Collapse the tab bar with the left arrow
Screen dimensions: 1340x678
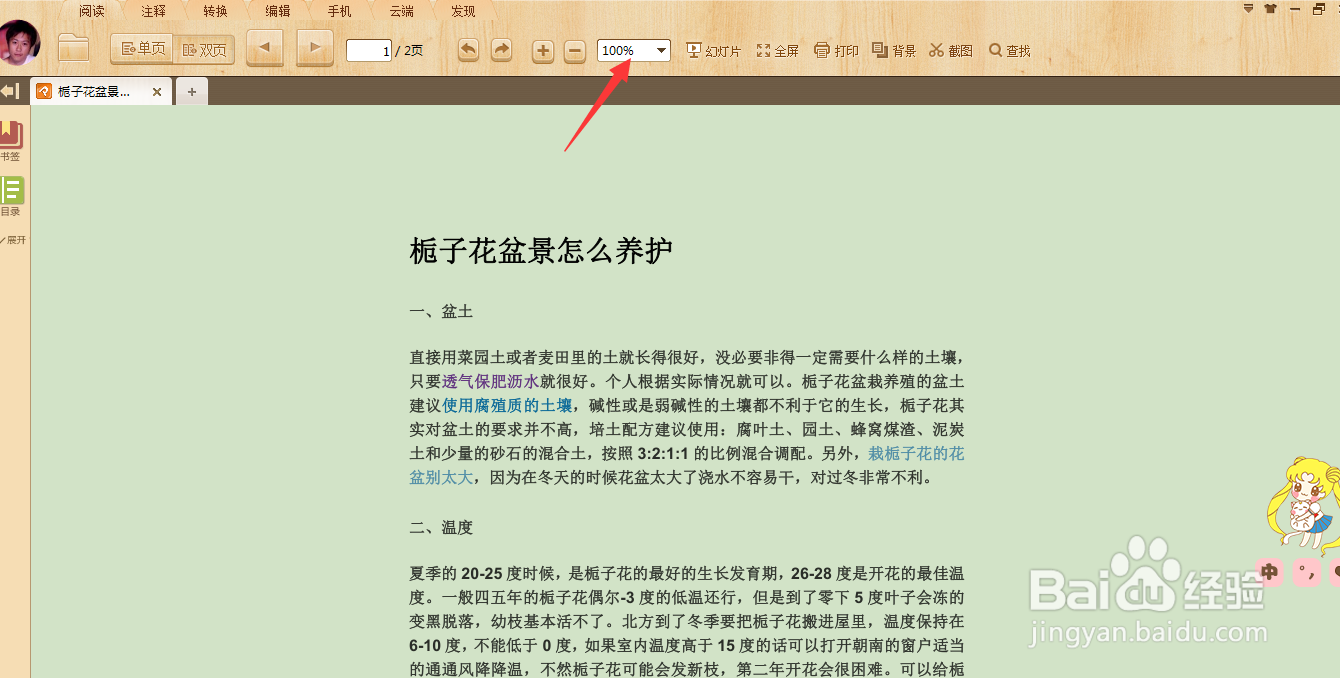(x=10, y=91)
